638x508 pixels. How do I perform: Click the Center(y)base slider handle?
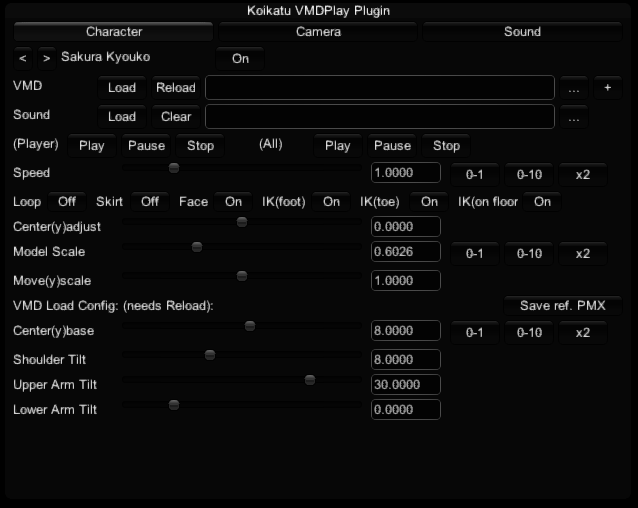coord(250,326)
